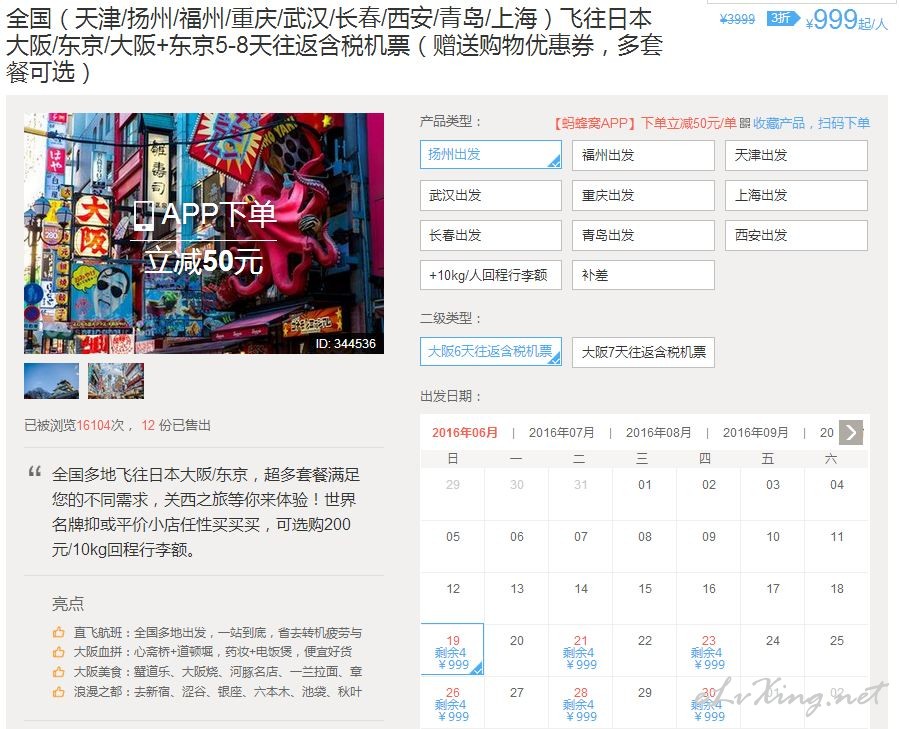Click the ID: 344536 label
Image resolution: width=899 pixels, height=729 pixels.
pos(345,344)
